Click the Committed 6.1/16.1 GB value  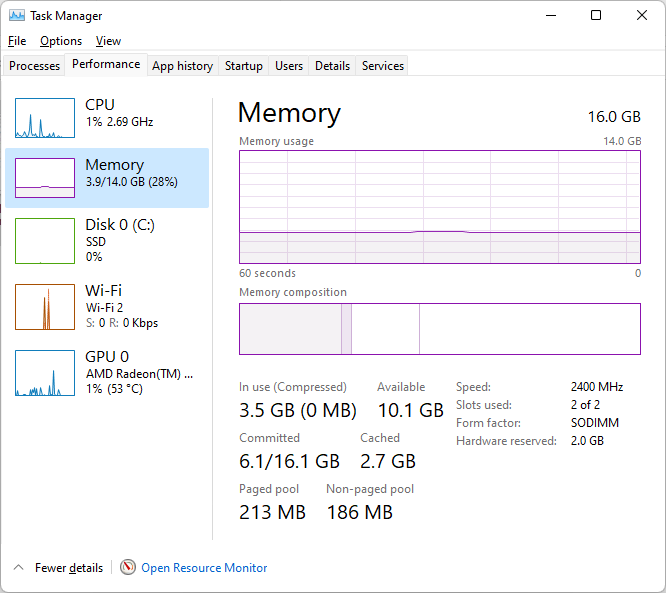click(x=289, y=461)
